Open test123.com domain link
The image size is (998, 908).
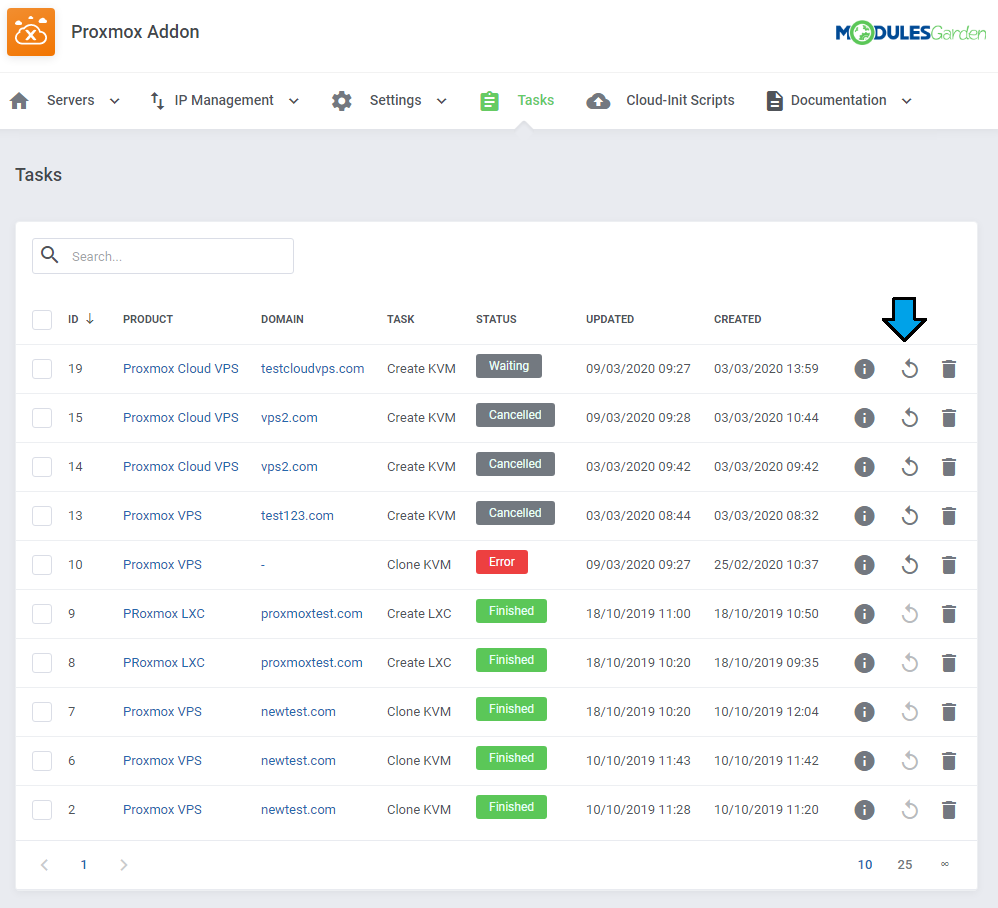tap(297, 516)
